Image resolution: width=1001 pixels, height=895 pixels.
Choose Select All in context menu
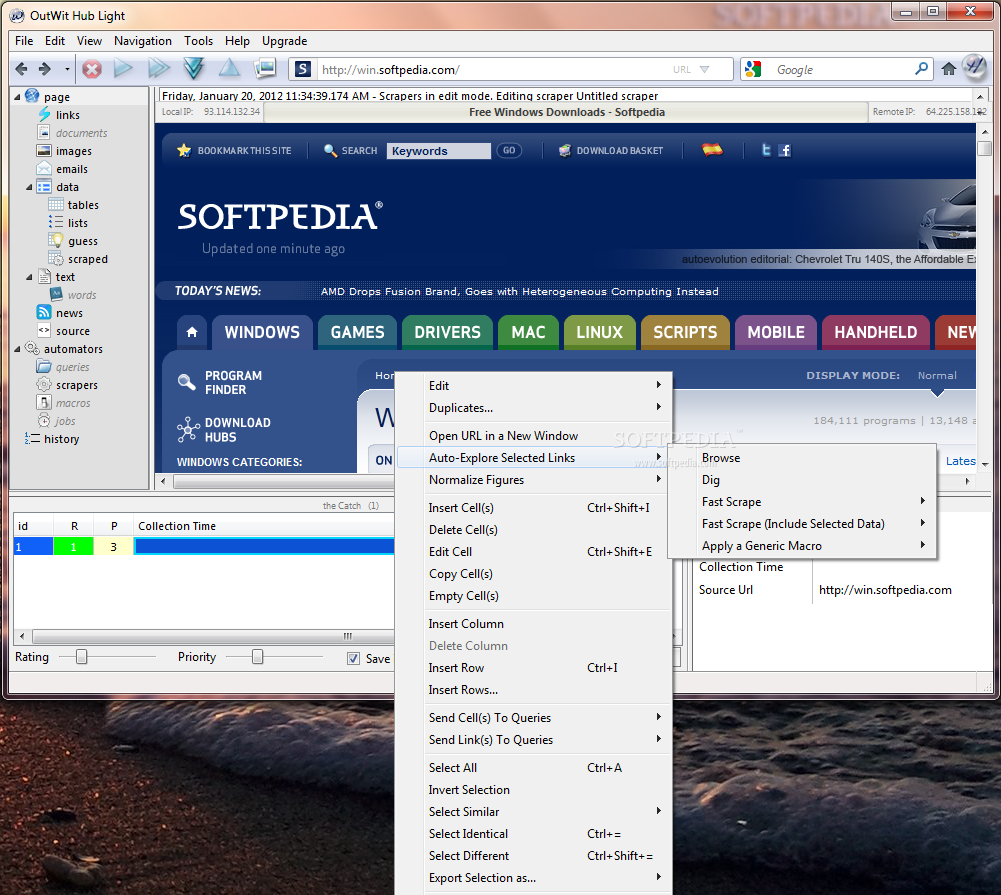point(534,767)
